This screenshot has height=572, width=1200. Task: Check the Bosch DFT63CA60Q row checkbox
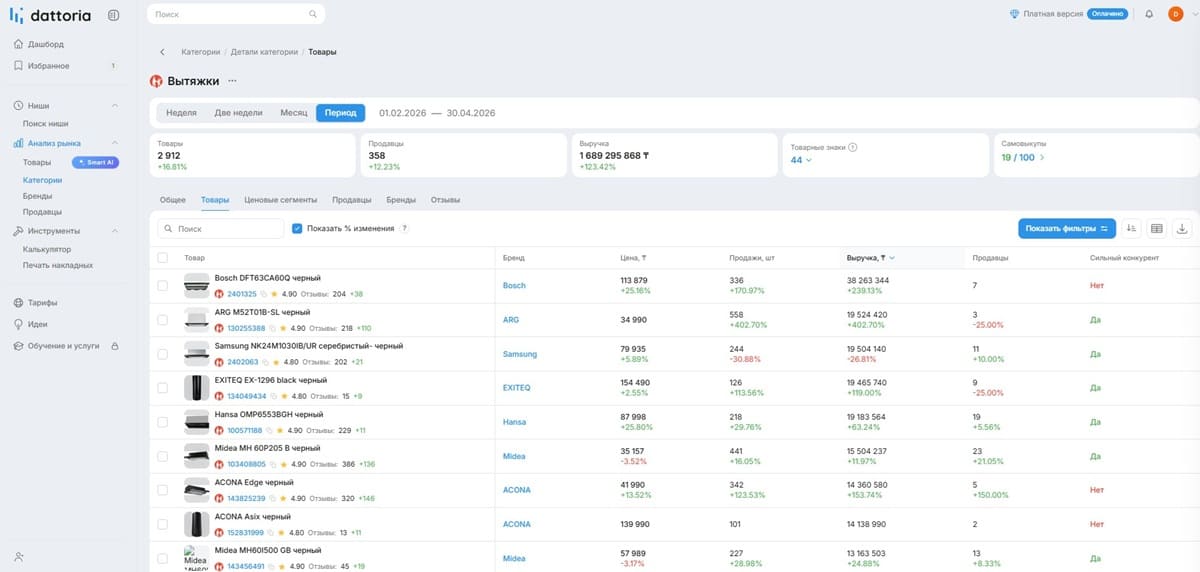(163, 286)
